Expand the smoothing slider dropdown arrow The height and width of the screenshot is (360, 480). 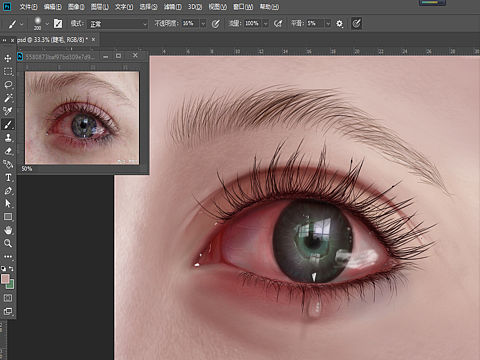tap(328, 24)
